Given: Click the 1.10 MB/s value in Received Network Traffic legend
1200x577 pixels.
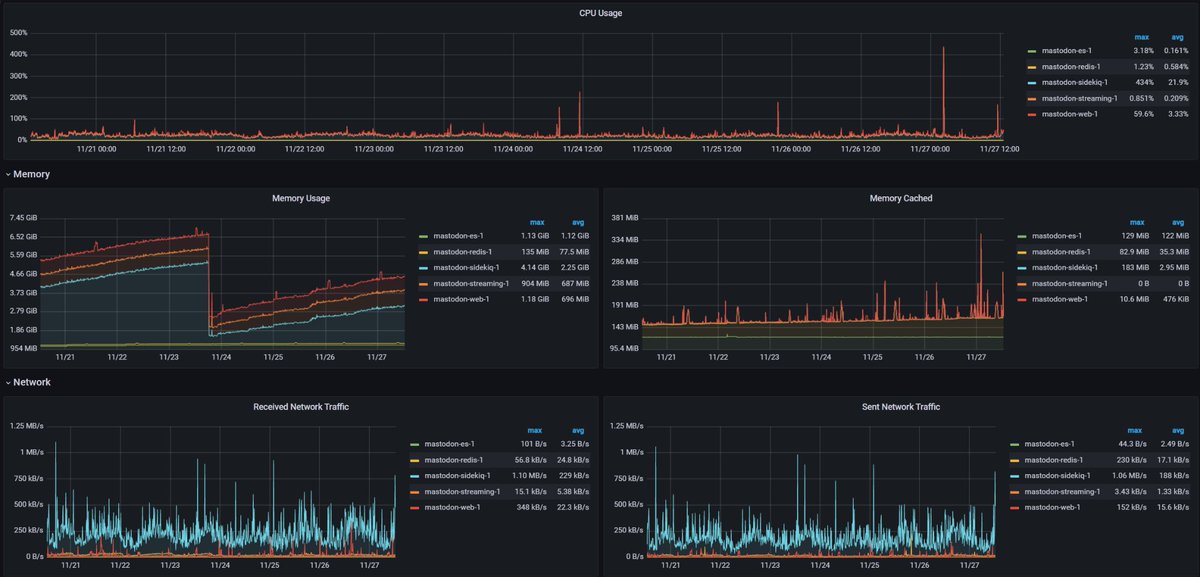Looking at the screenshot, I should pos(529,475).
